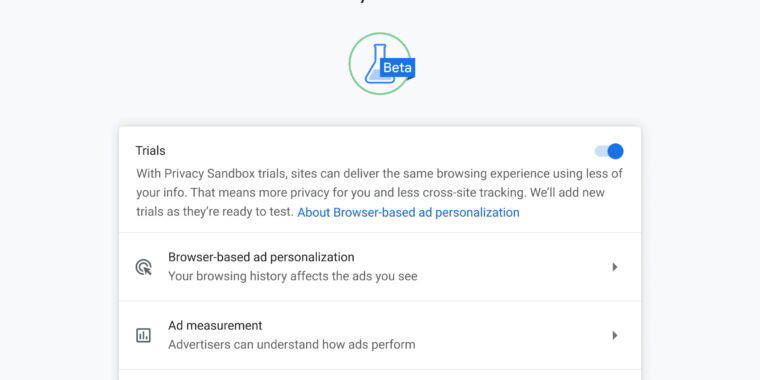Open the Ad measurement row title

click(215, 325)
